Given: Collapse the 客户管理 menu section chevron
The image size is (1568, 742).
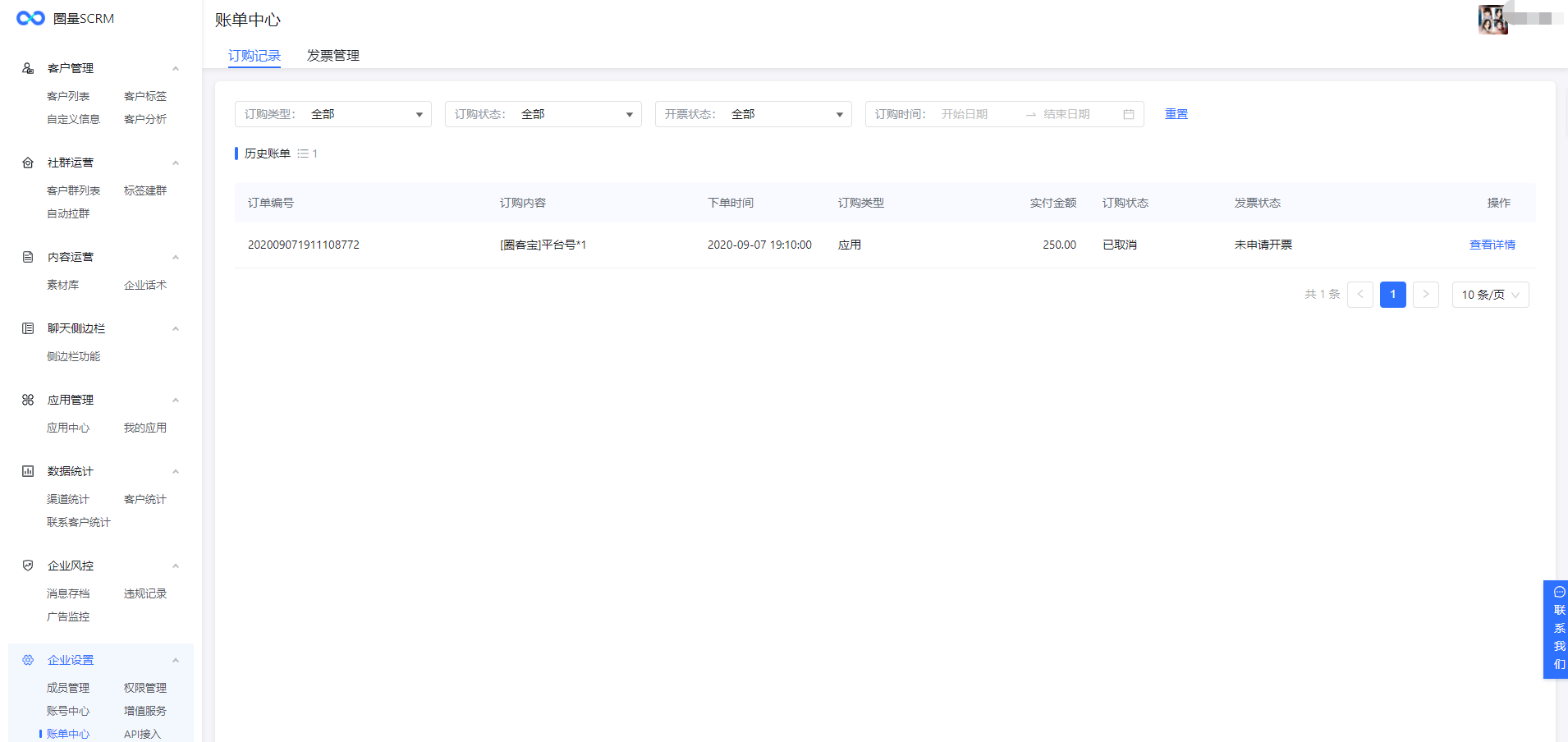Looking at the screenshot, I should 175,68.
